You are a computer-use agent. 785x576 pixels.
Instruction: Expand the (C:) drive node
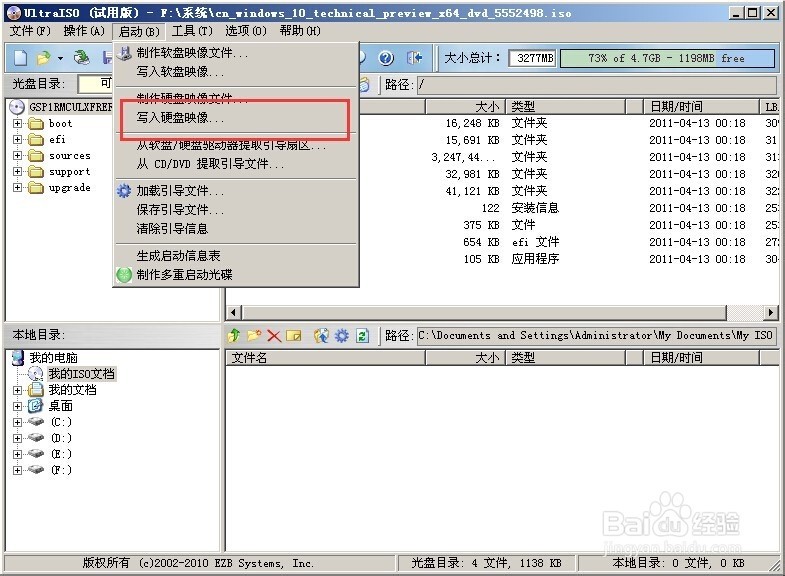click(18, 422)
